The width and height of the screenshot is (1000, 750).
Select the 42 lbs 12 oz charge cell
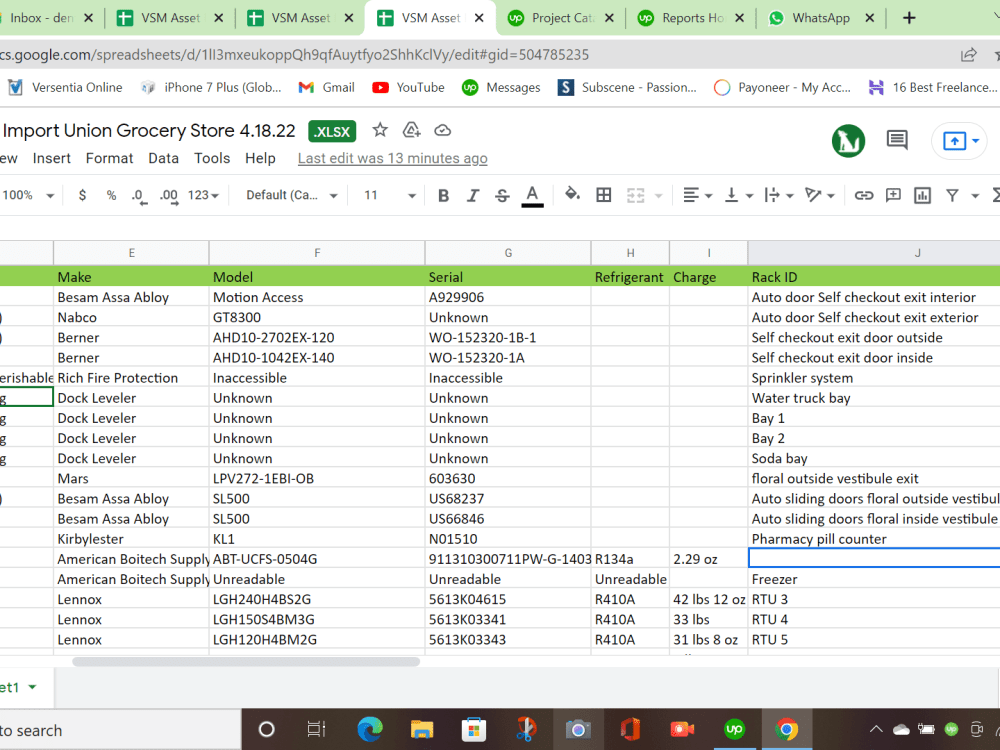click(x=709, y=599)
